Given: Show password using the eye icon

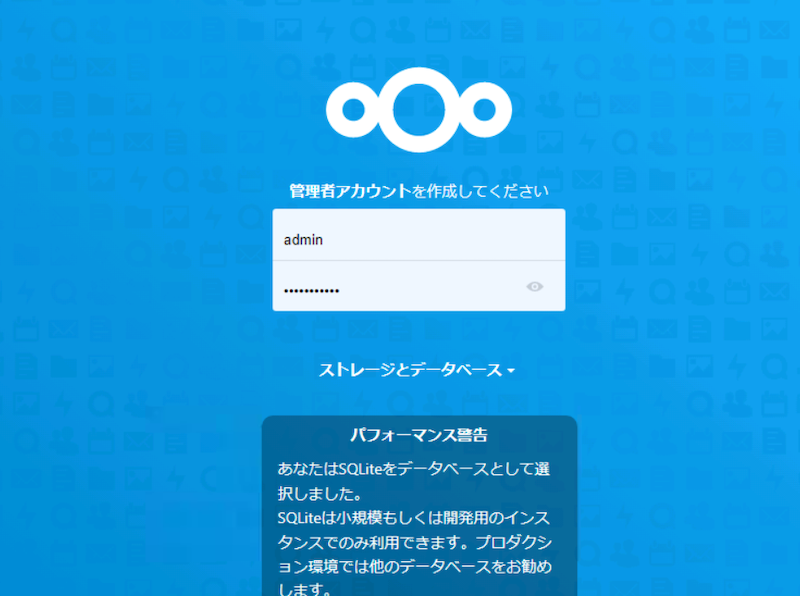Looking at the screenshot, I should [x=534, y=287].
